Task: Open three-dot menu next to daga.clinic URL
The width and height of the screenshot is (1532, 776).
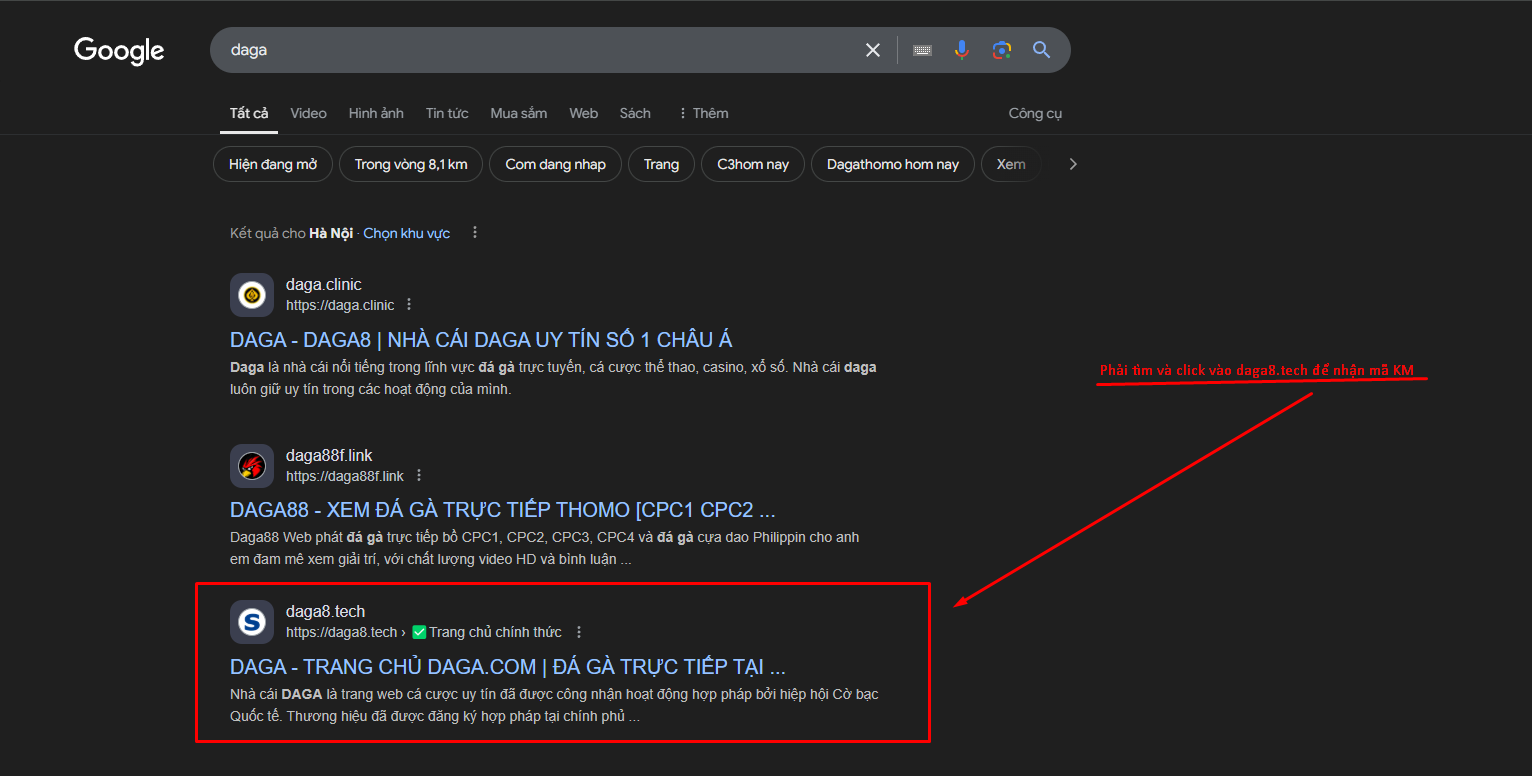Action: click(409, 305)
